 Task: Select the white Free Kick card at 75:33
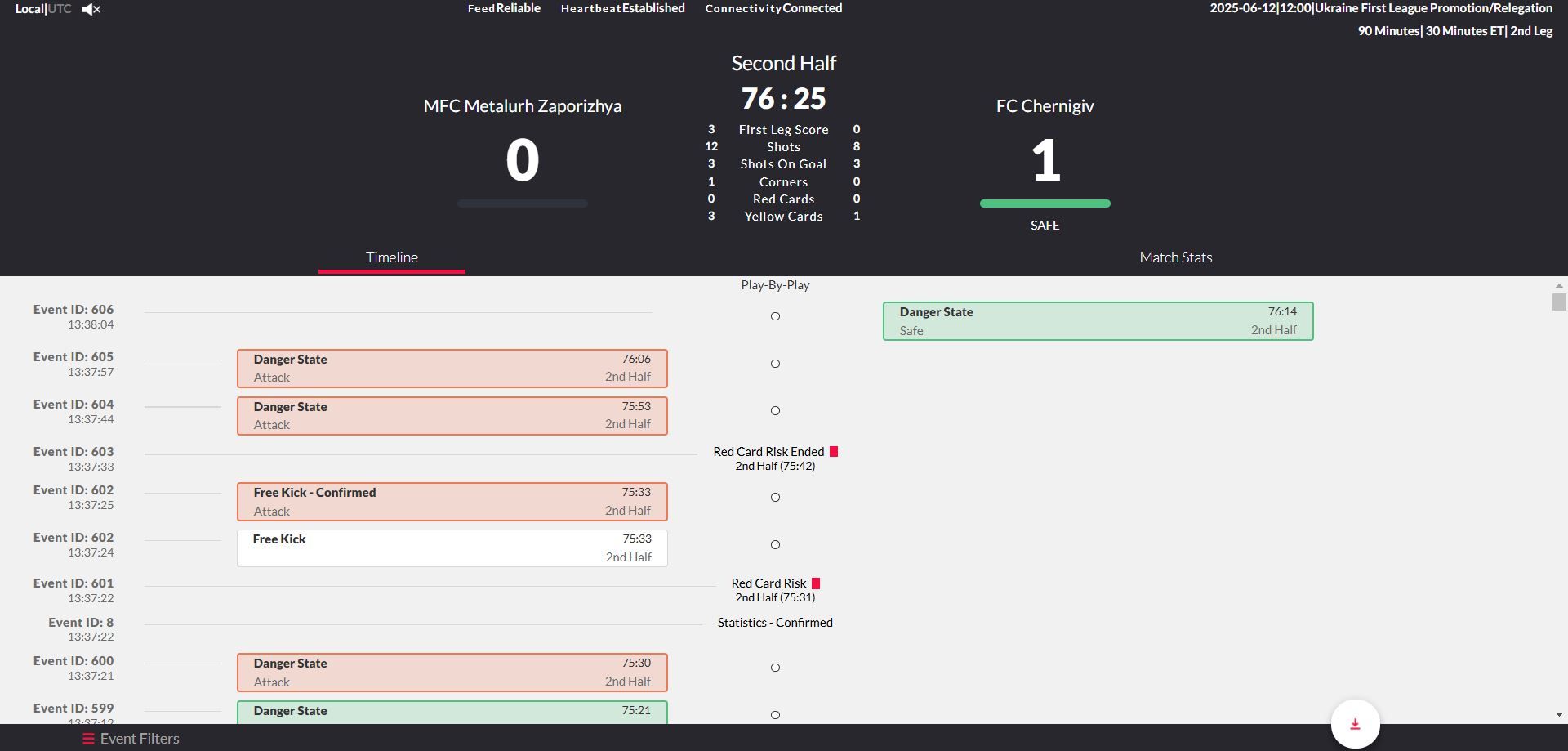(452, 548)
